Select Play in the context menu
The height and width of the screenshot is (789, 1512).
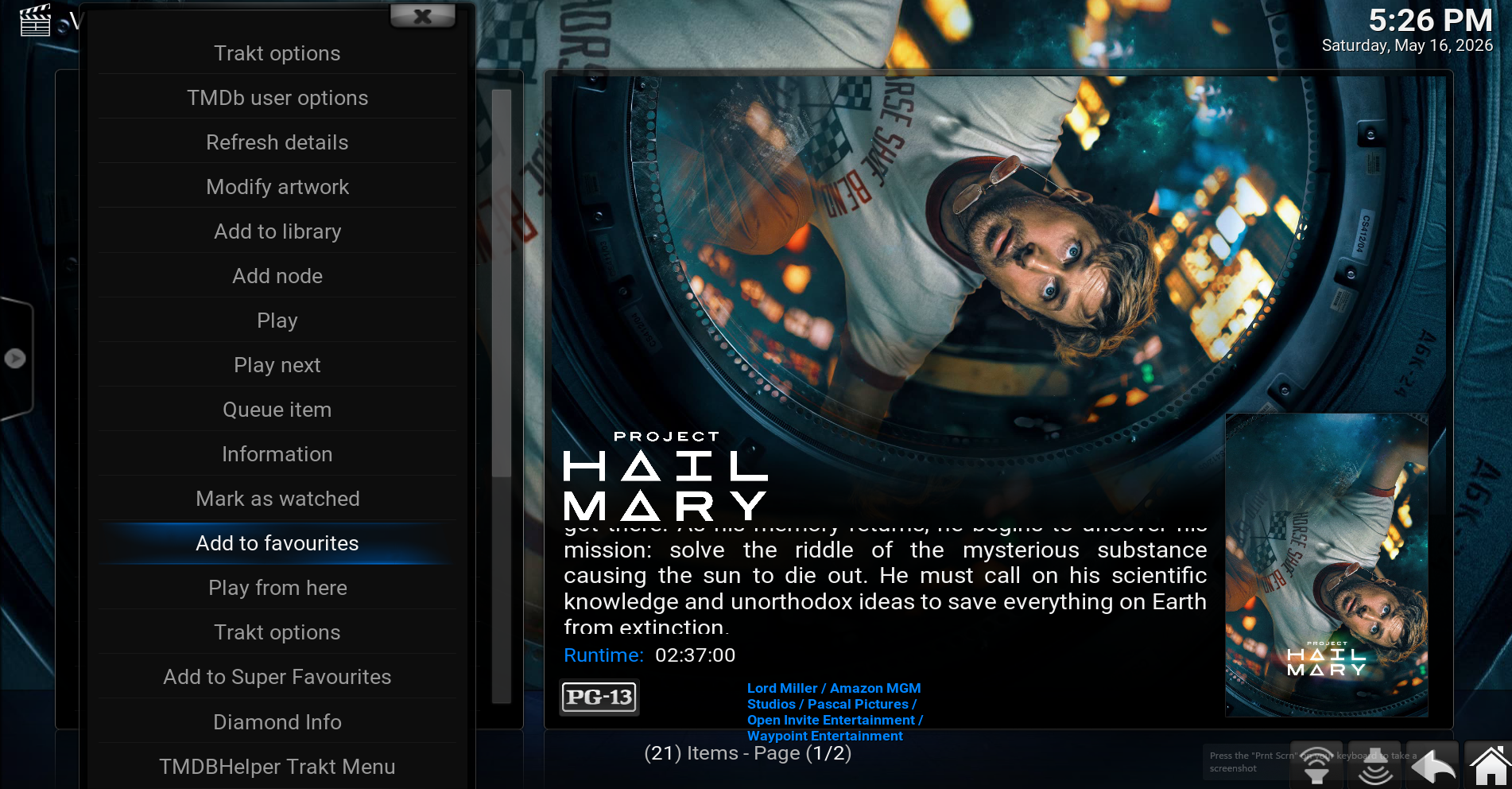[x=277, y=321]
